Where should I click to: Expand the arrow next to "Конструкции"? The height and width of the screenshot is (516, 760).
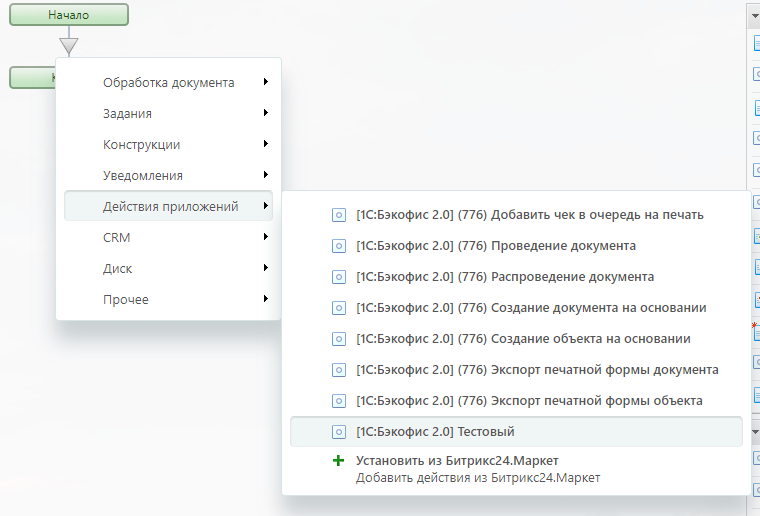click(x=266, y=143)
